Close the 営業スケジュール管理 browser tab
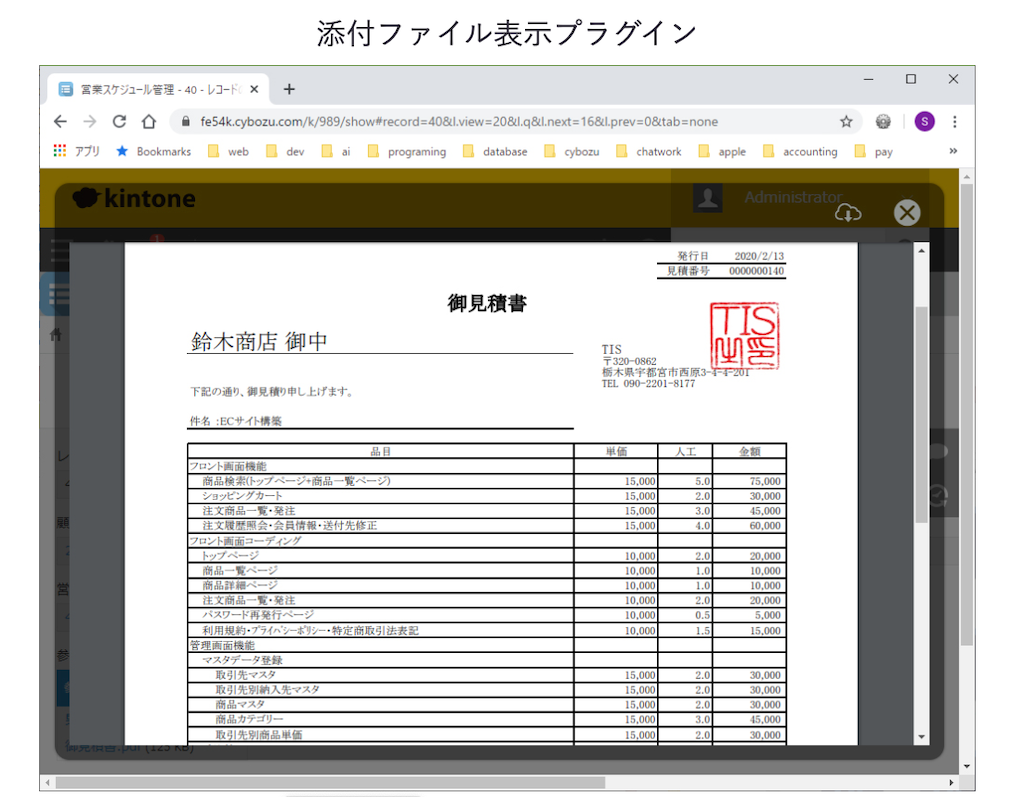Image resolution: width=1024 pixels, height=797 pixels. coord(254,89)
